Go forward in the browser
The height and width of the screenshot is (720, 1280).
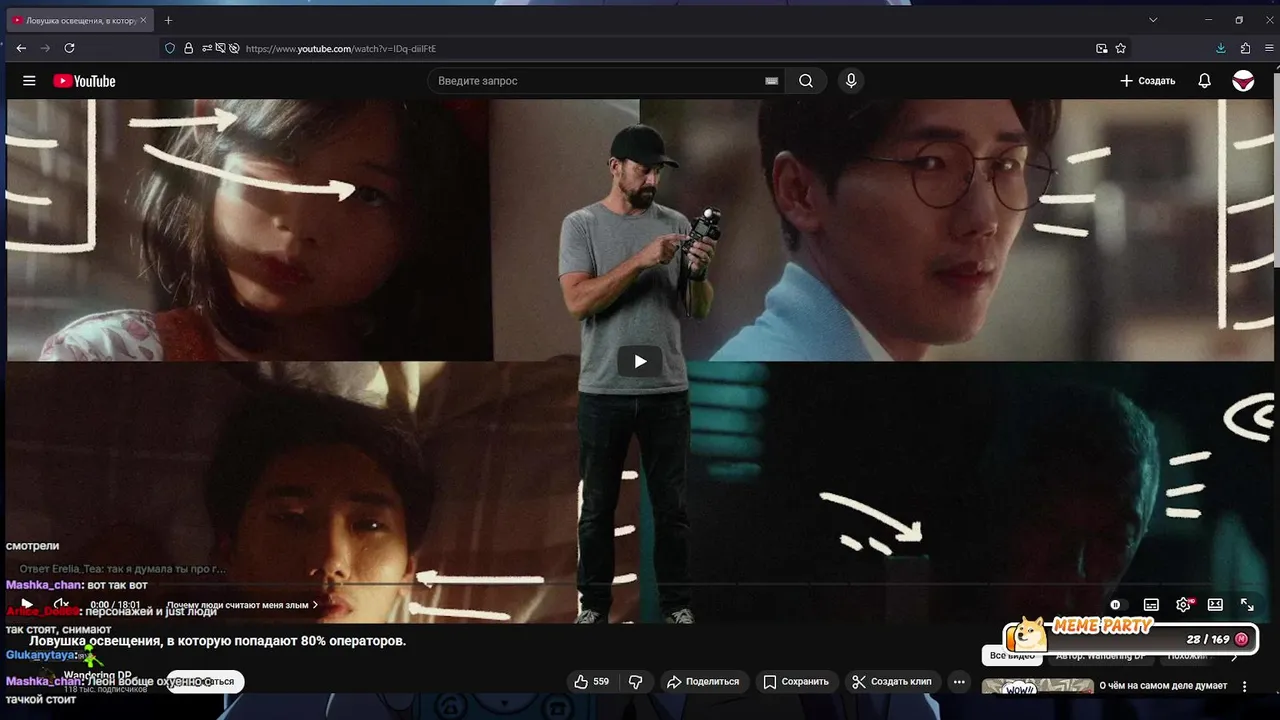(x=45, y=48)
